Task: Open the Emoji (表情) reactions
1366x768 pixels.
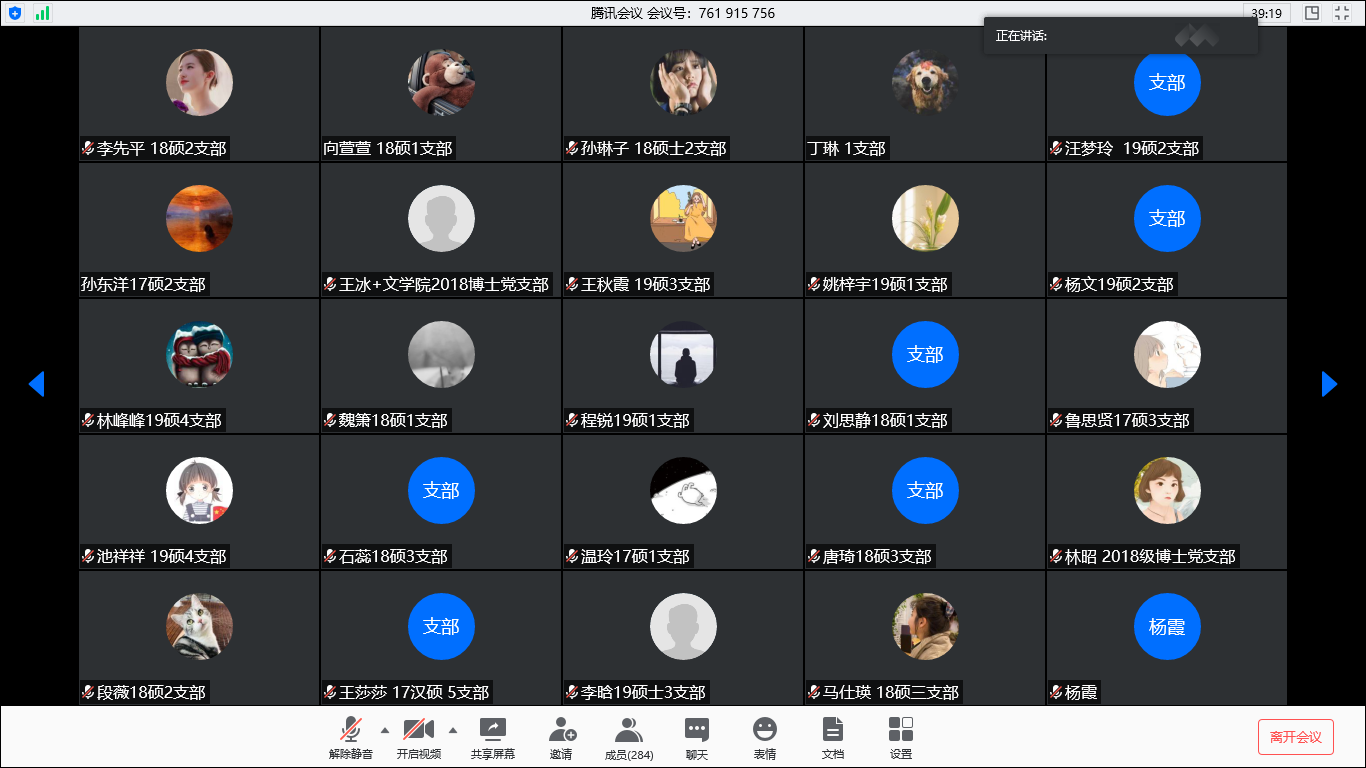Action: [765, 738]
